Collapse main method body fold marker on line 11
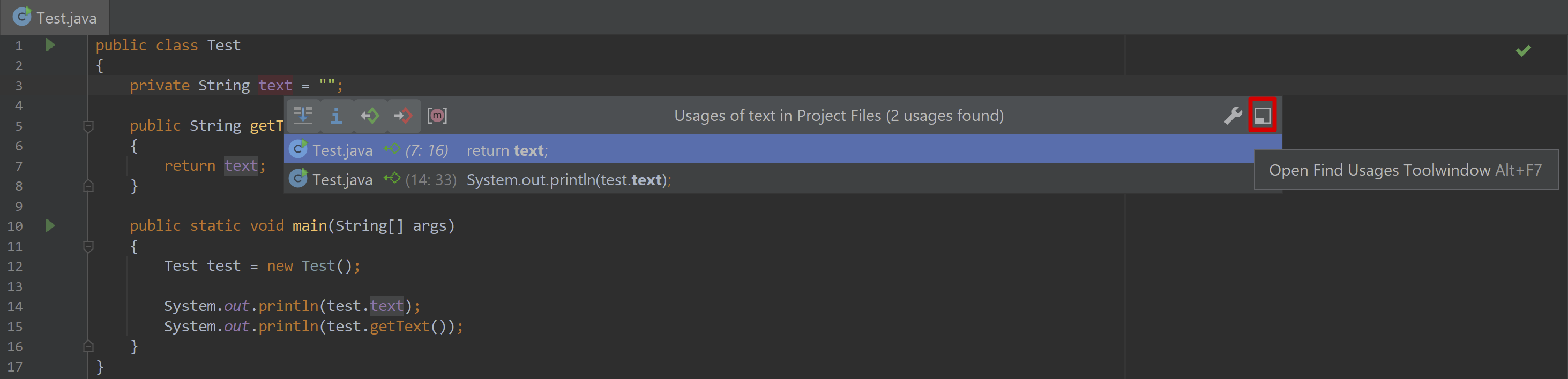 pos(88,246)
